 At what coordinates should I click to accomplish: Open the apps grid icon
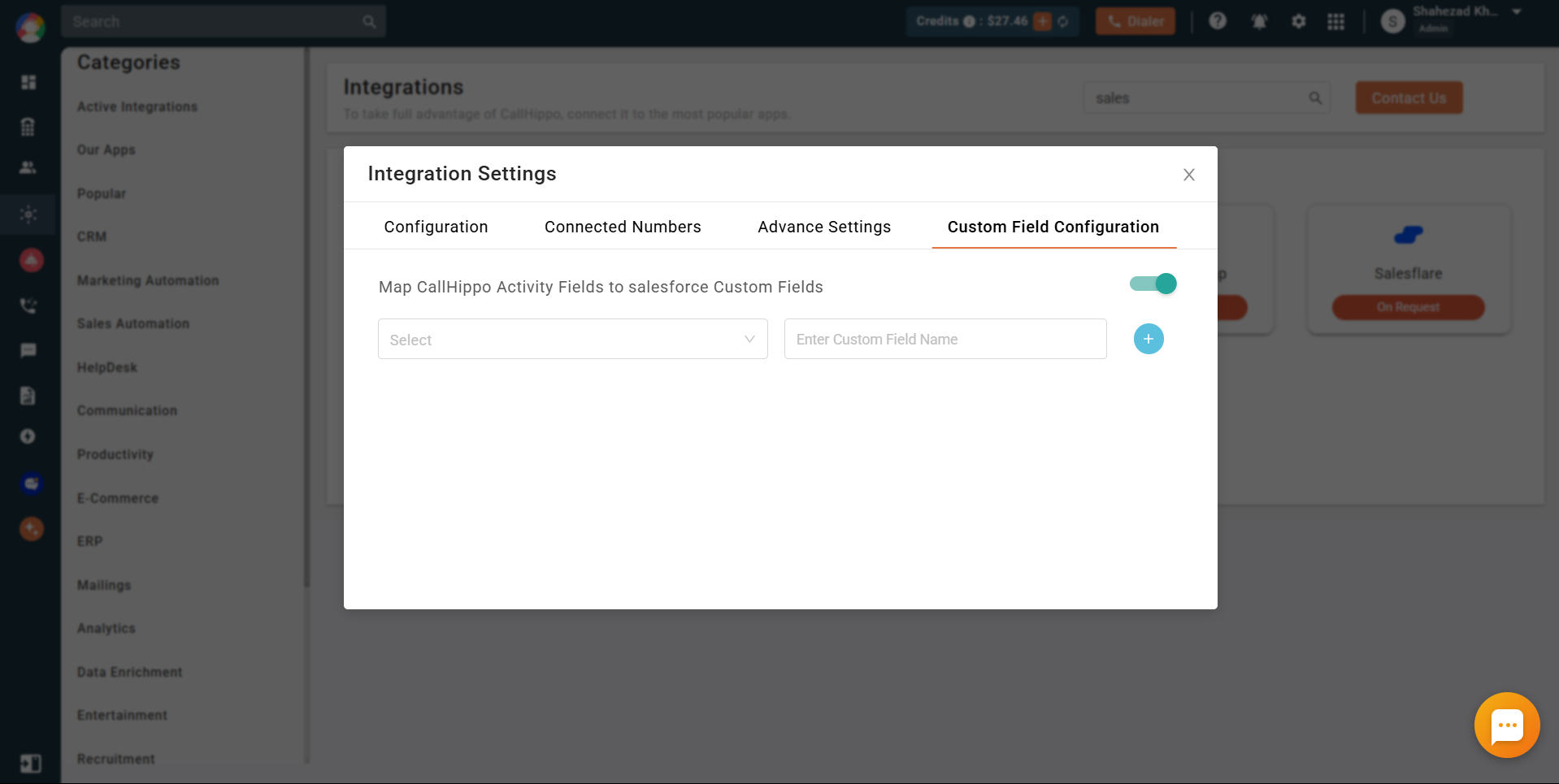tap(1336, 21)
